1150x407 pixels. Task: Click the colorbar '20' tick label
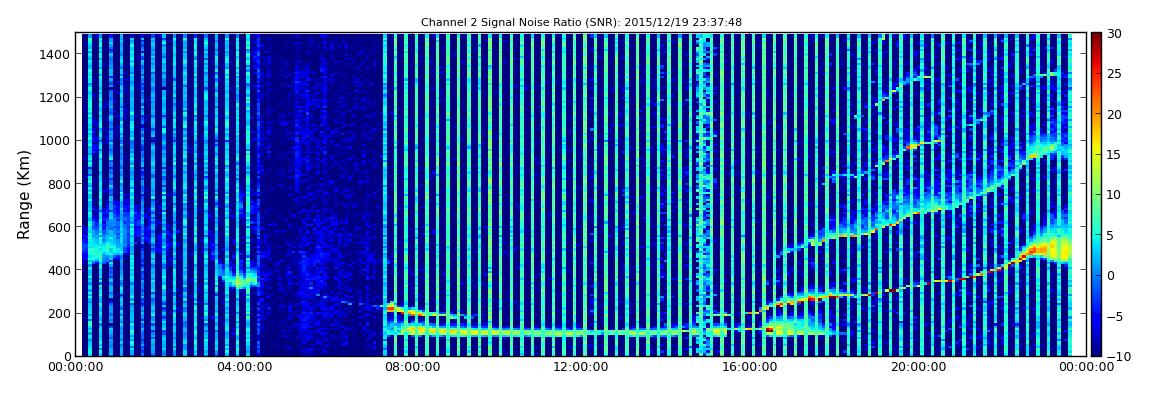pyautogui.click(x=1114, y=114)
